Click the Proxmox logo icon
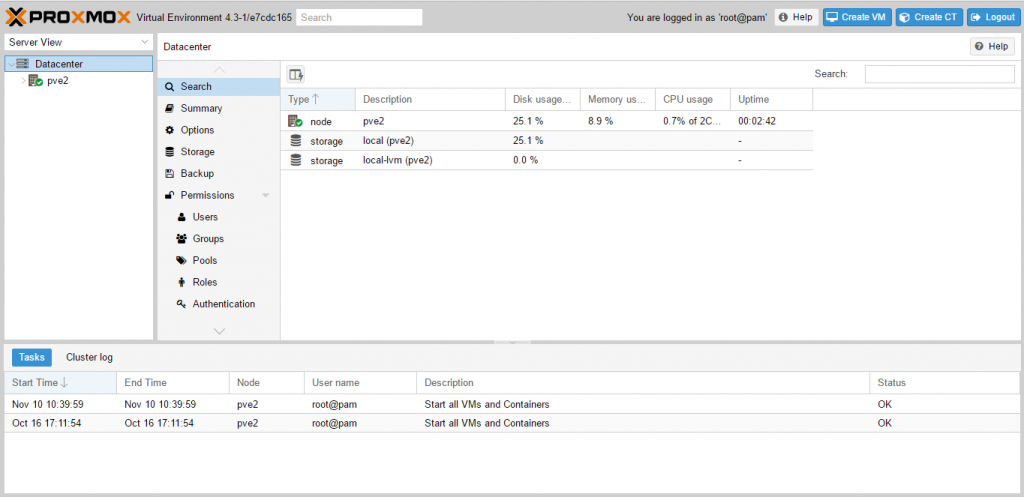Viewport: 1024px width, 497px height. pos(15,17)
